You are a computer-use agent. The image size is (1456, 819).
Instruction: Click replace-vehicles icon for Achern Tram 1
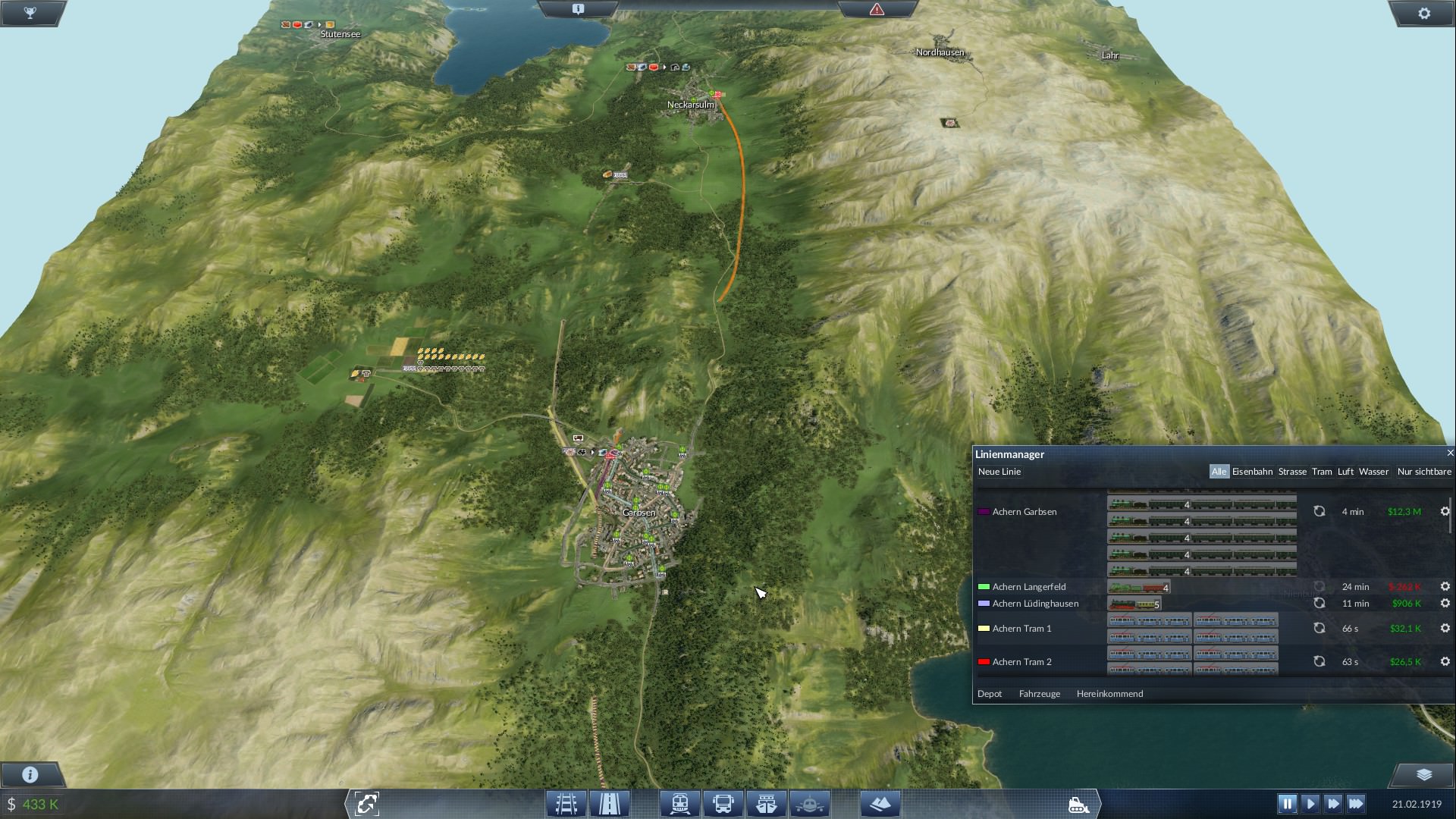(x=1319, y=628)
